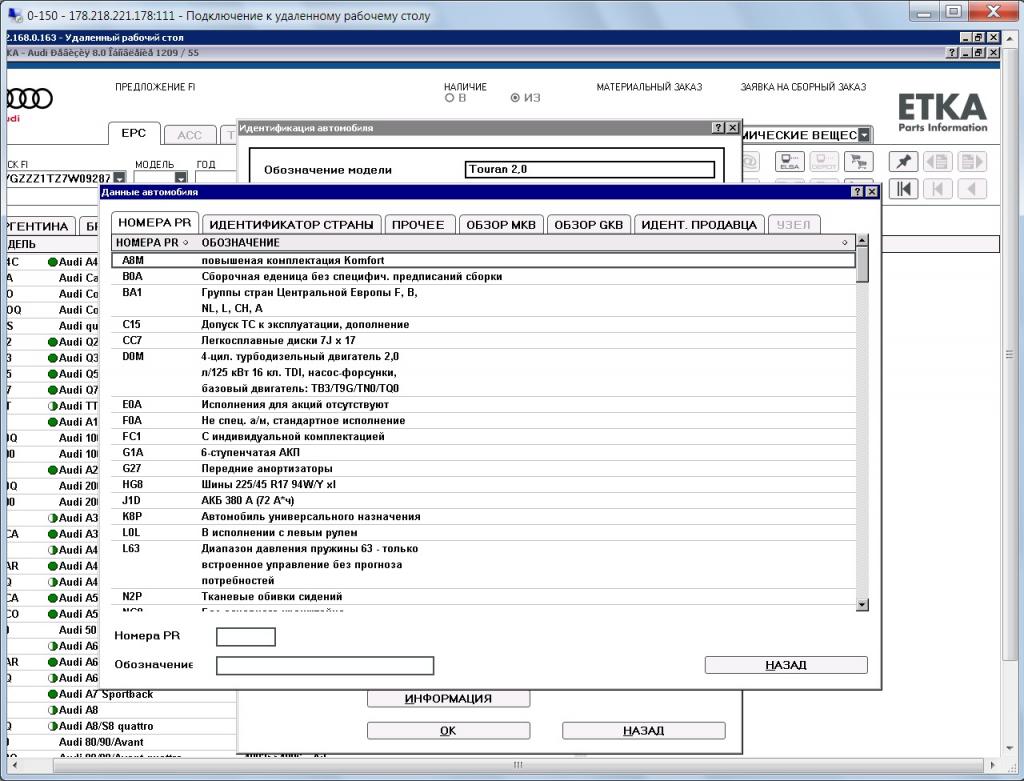This screenshot has height=781, width=1024.
Task: Click green status dot for Audi Q2
Action: click(x=53, y=342)
